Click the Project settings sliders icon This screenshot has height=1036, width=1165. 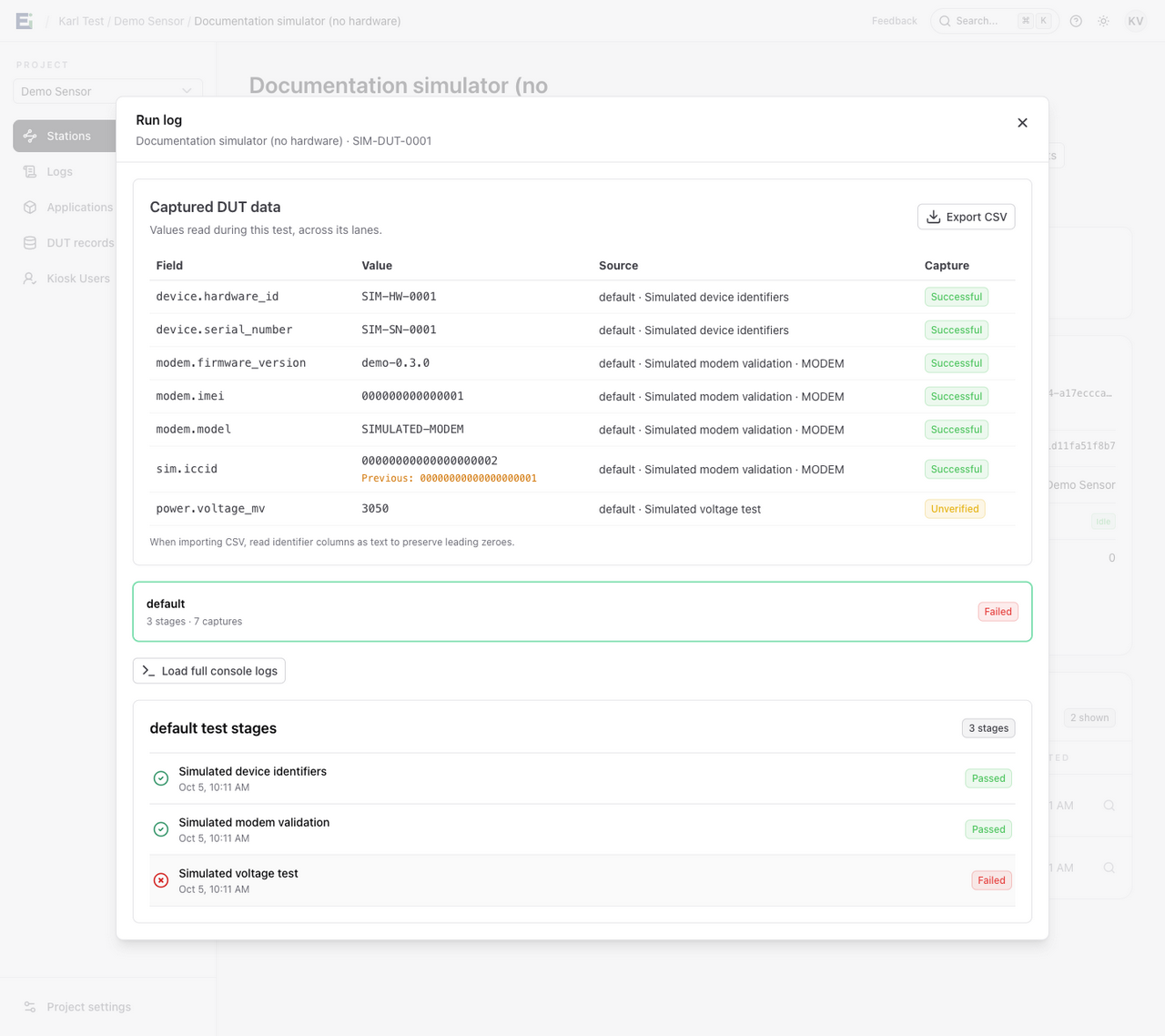pos(30,1007)
